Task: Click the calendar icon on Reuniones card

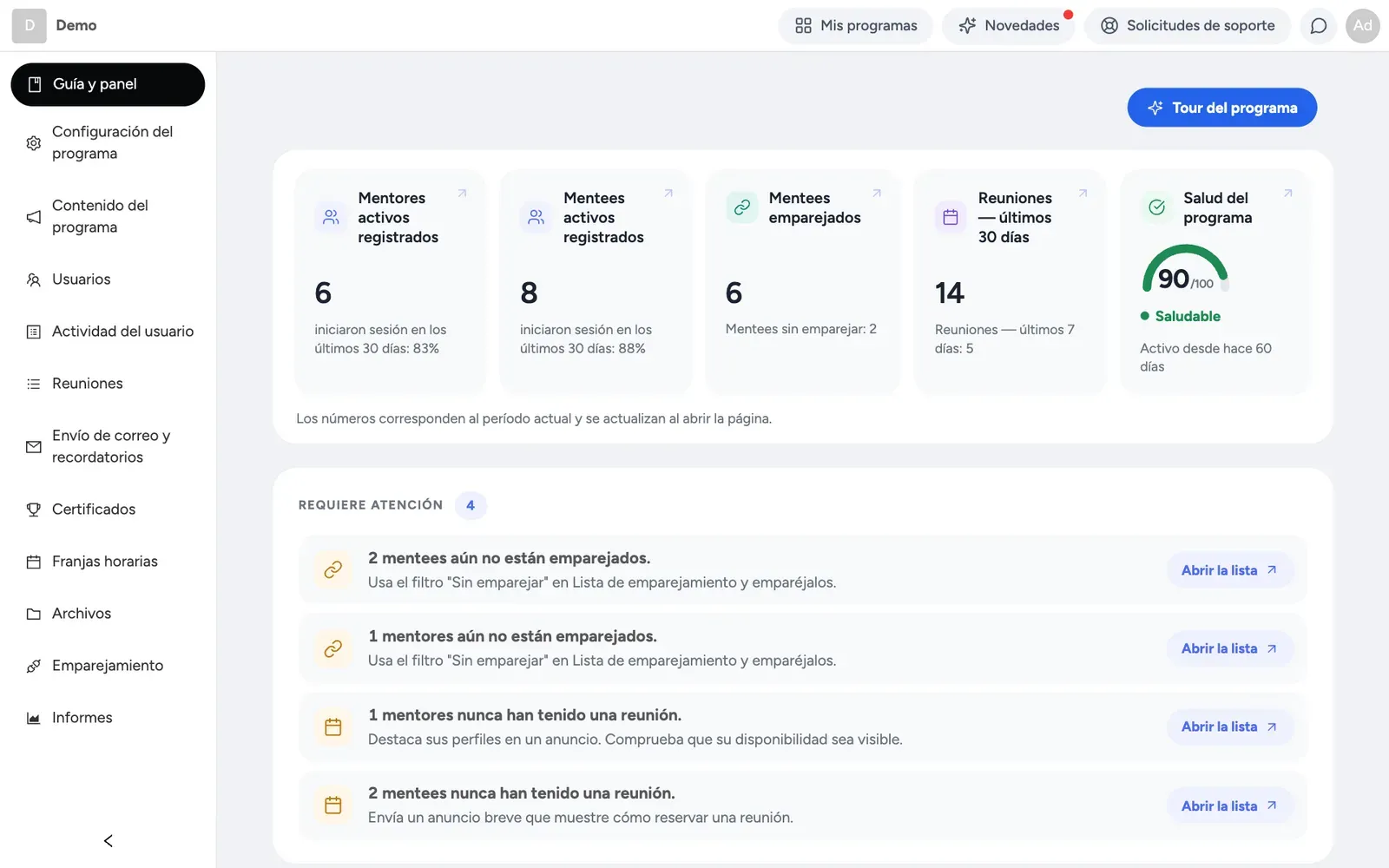Action: point(951,217)
